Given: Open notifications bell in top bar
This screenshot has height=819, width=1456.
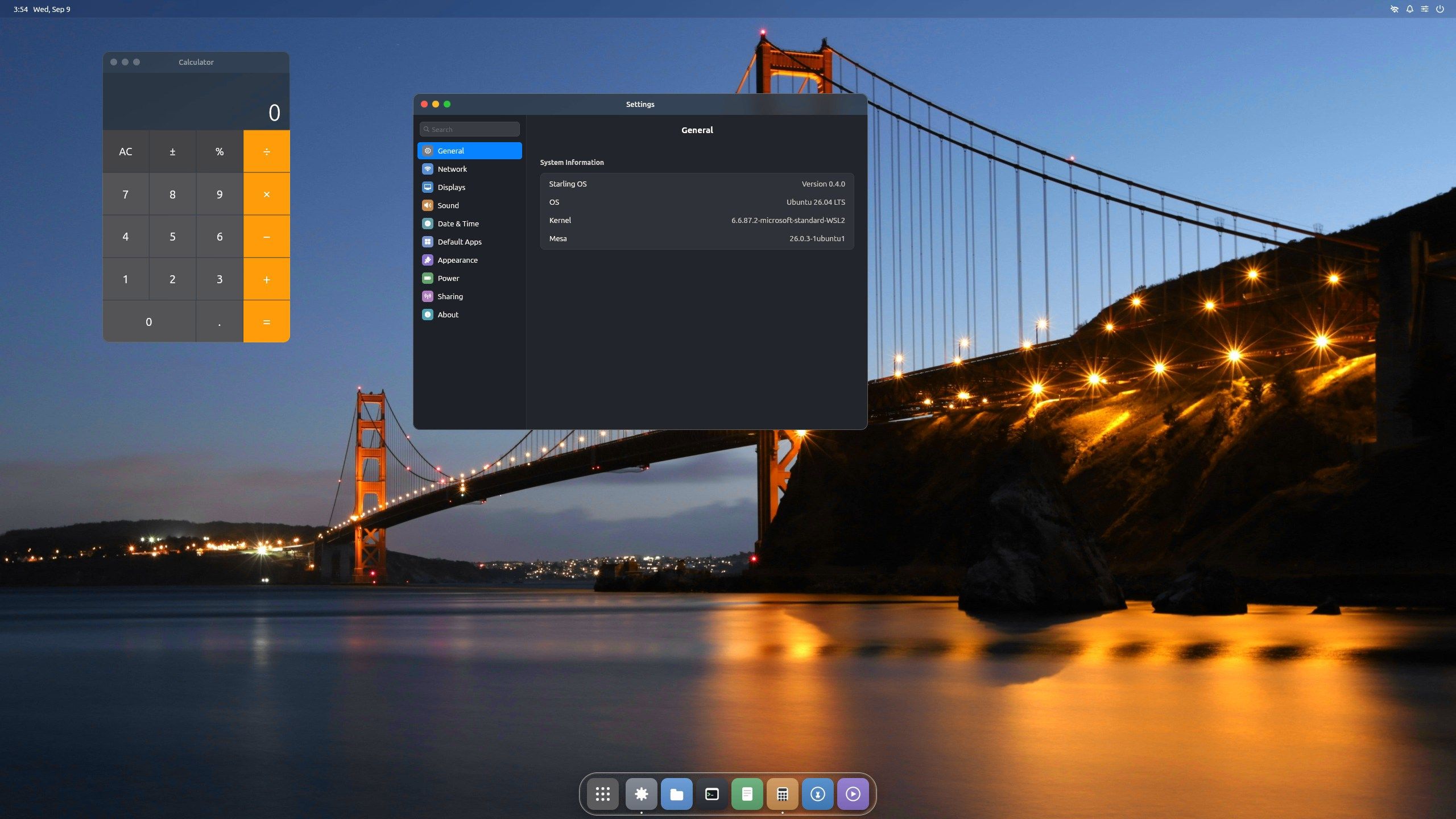Looking at the screenshot, I should 1410,9.
